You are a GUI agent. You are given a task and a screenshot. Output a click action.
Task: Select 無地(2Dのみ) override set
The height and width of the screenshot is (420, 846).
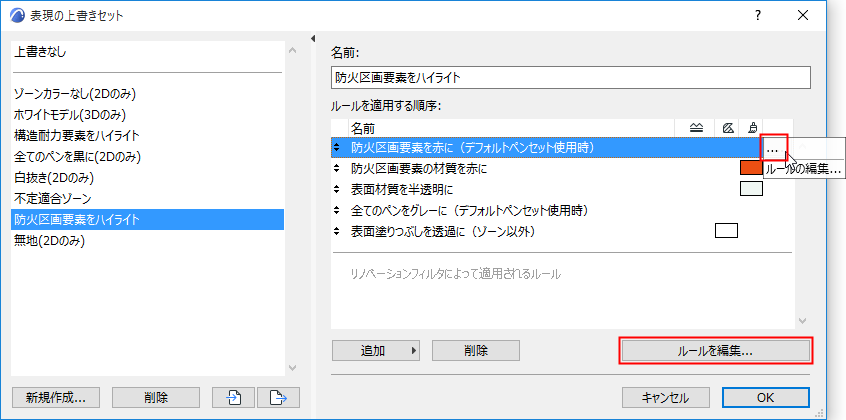[147, 240]
